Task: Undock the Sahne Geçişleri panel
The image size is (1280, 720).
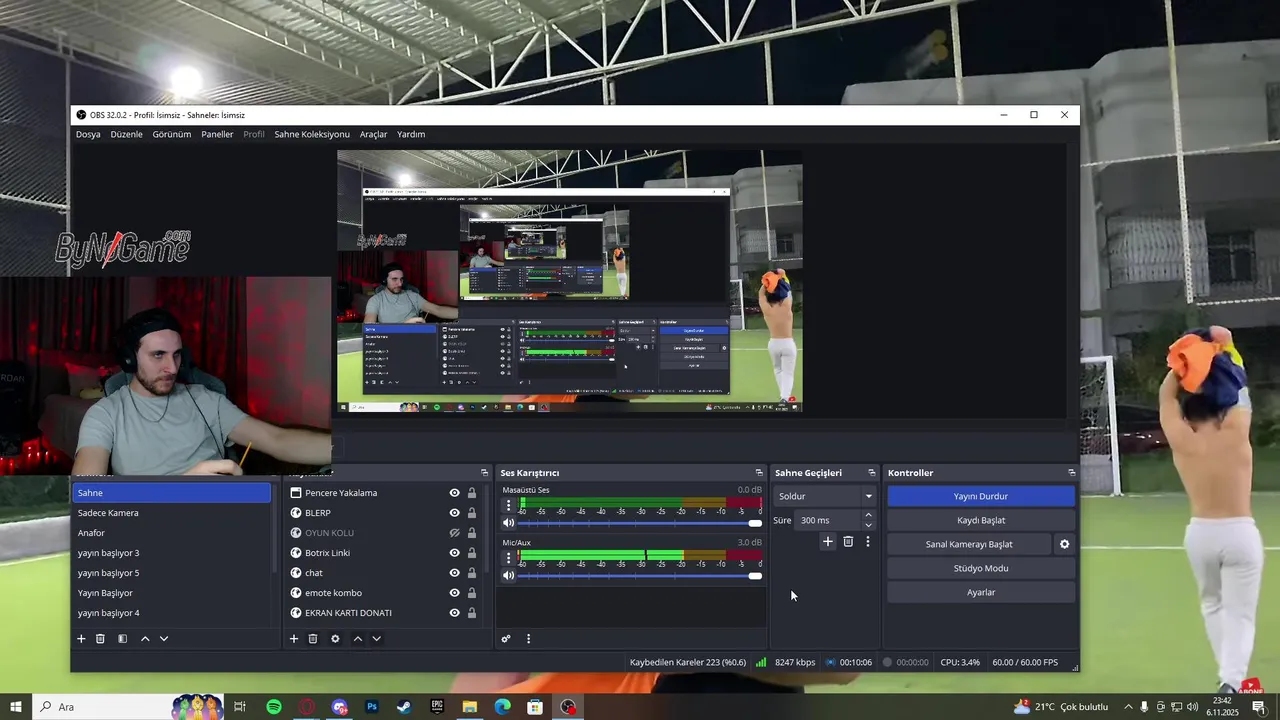Action: (871, 473)
